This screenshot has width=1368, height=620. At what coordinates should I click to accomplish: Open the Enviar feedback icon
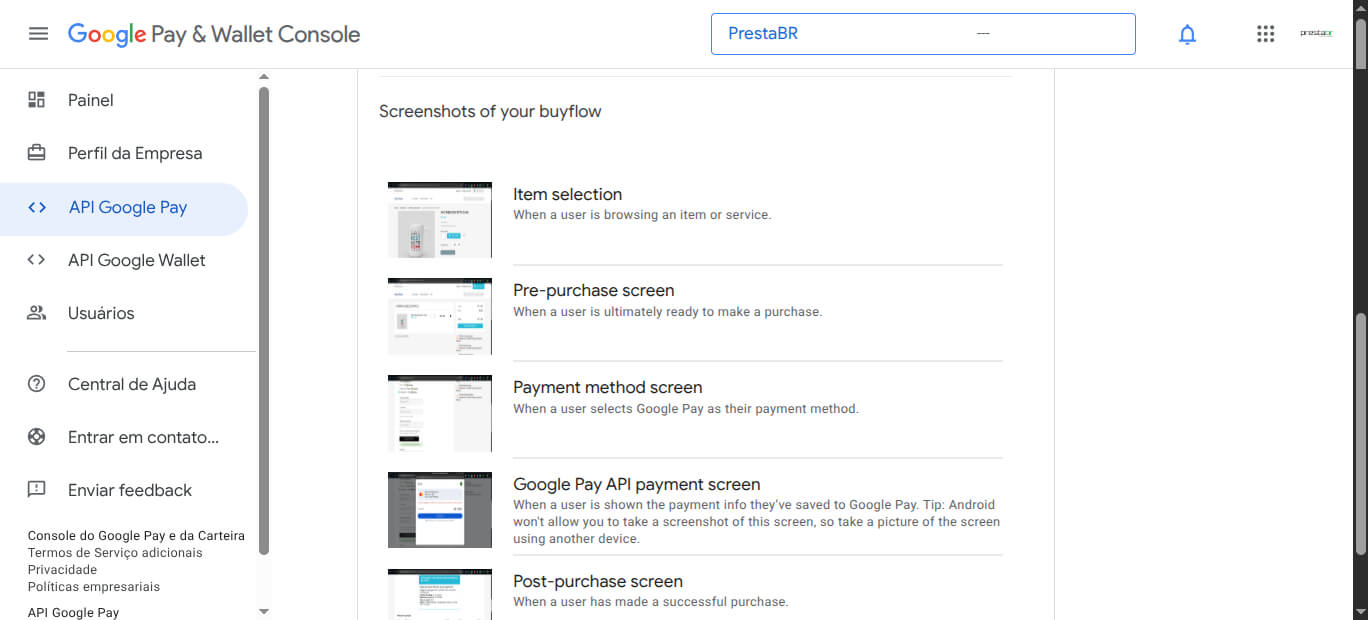pyautogui.click(x=36, y=489)
